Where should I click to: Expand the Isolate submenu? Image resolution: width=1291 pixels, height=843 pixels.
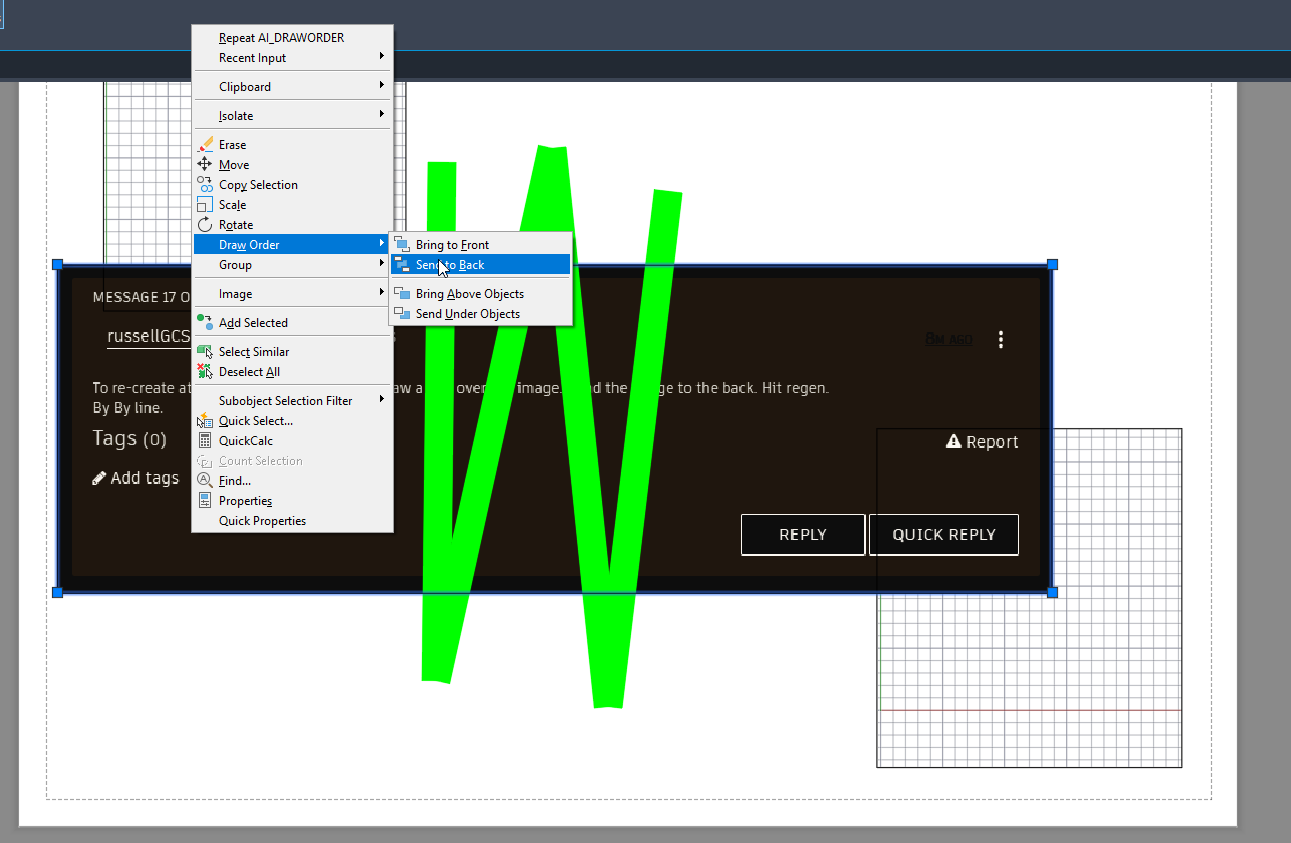click(250, 115)
